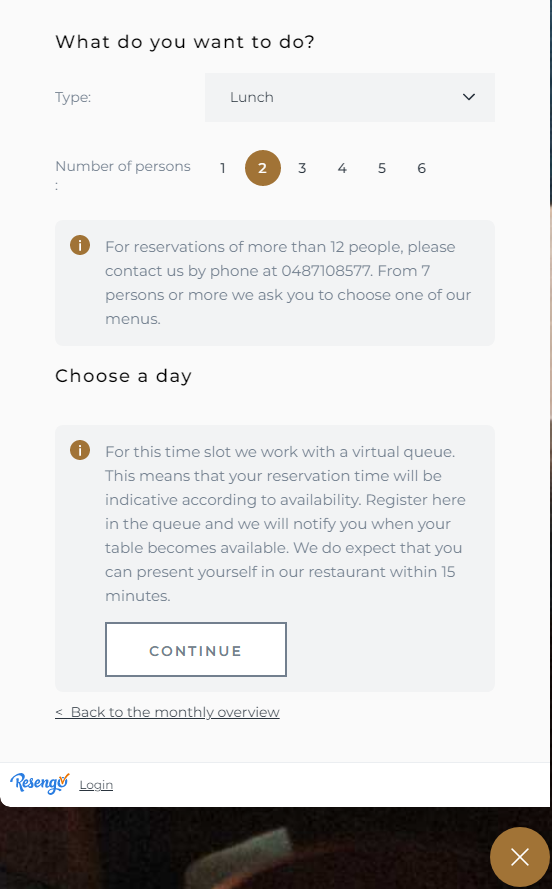The image size is (552, 889).
Task: Select 1 person
Action: (223, 168)
